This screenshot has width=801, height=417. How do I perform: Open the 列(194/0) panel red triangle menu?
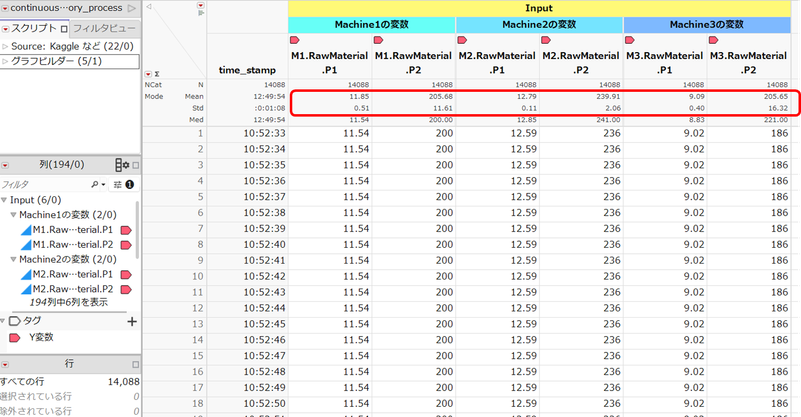click(5, 166)
